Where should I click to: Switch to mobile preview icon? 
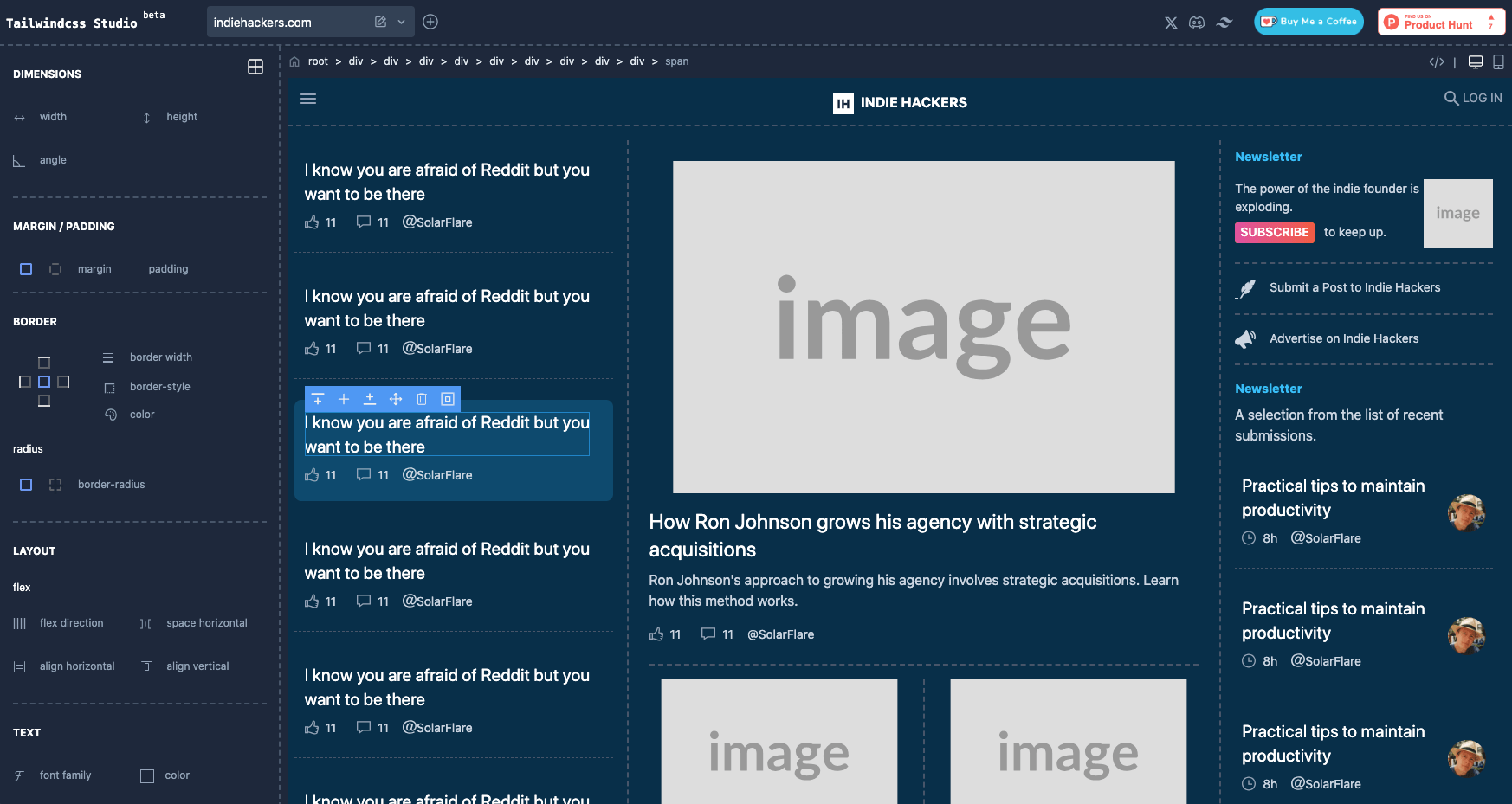[1498, 61]
